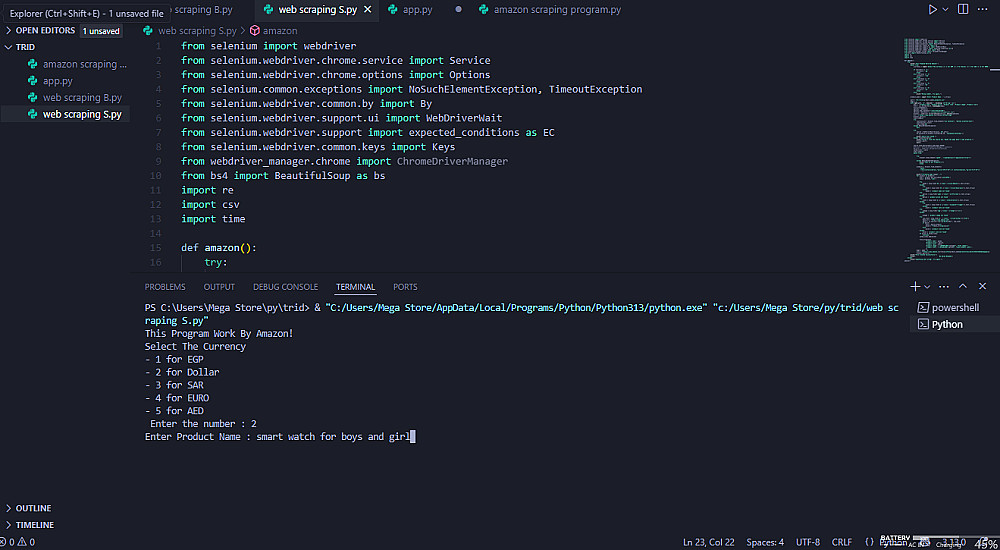Click in the terminal product name input line

point(280,436)
